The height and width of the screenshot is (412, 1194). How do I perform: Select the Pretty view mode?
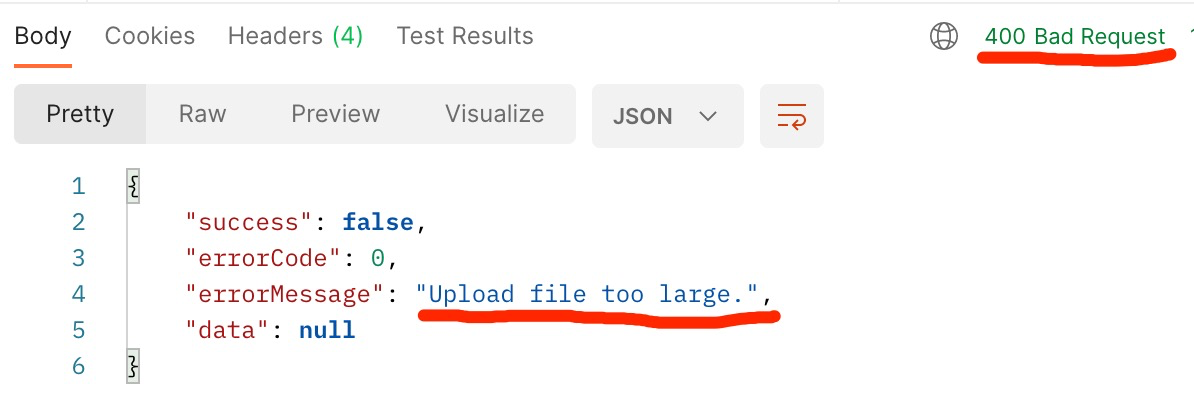(x=80, y=114)
